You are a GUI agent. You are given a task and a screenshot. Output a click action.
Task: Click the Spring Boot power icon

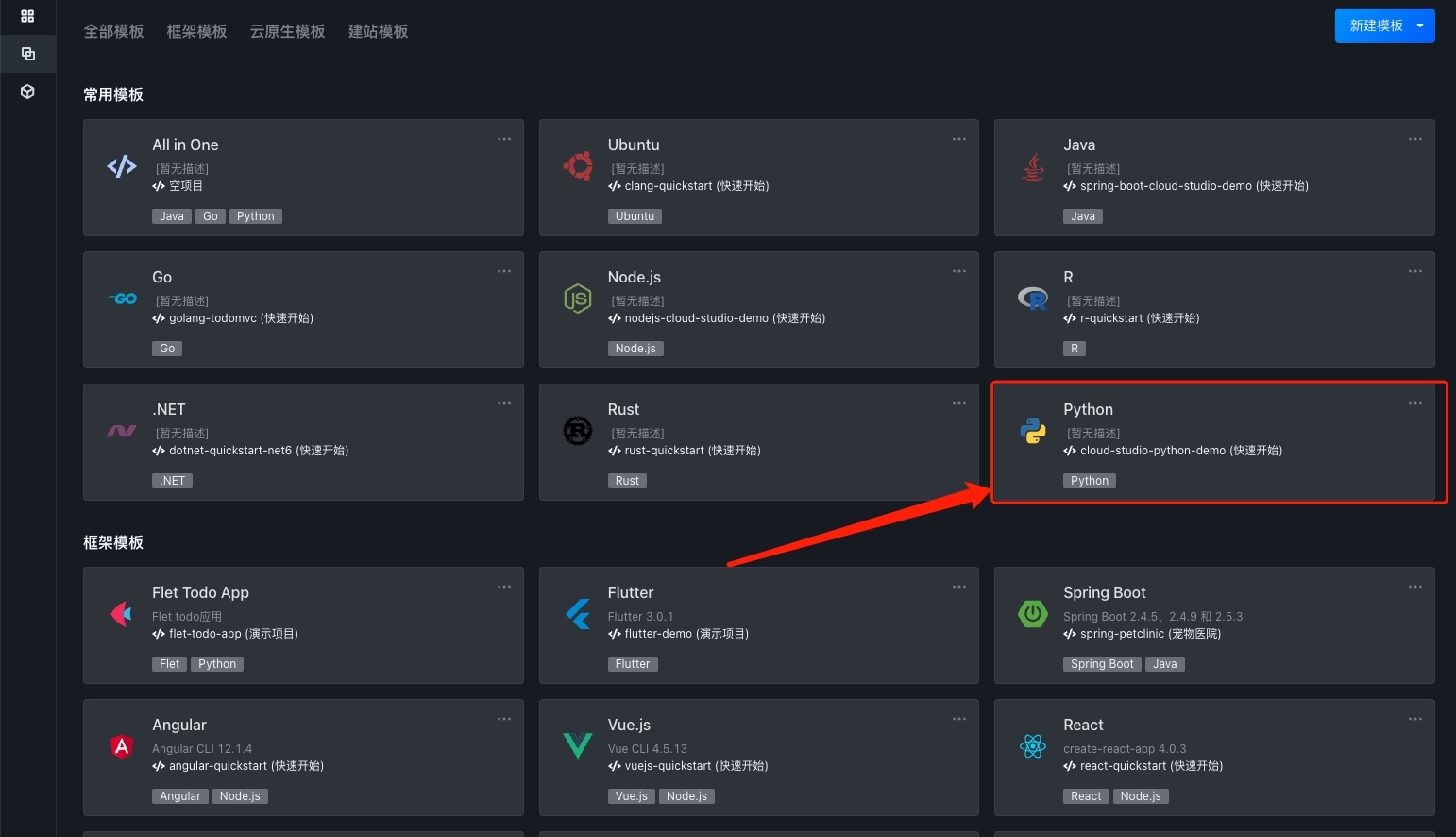point(1033,614)
